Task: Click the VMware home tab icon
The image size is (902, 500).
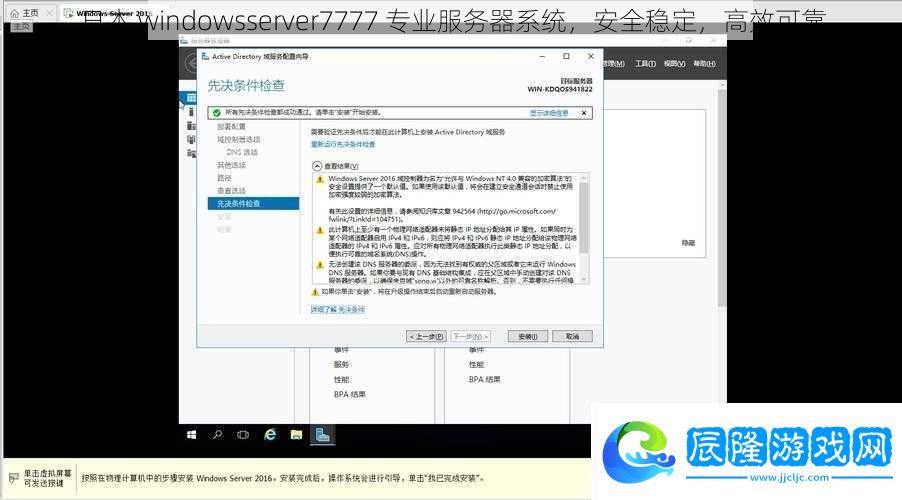Action: (15, 13)
